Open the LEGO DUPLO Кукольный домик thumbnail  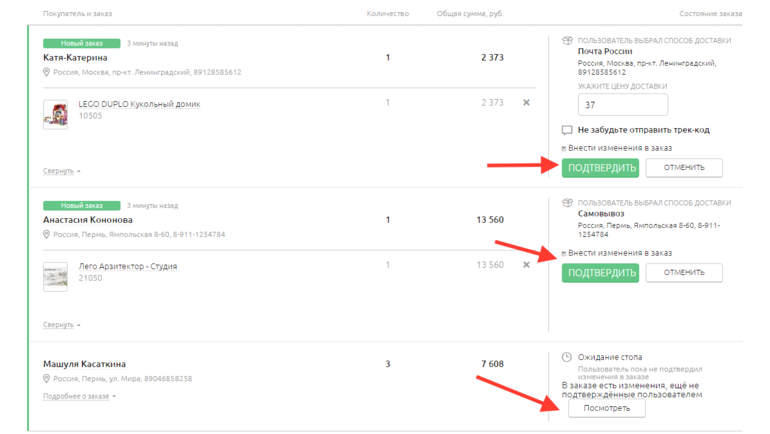click(x=56, y=114)
